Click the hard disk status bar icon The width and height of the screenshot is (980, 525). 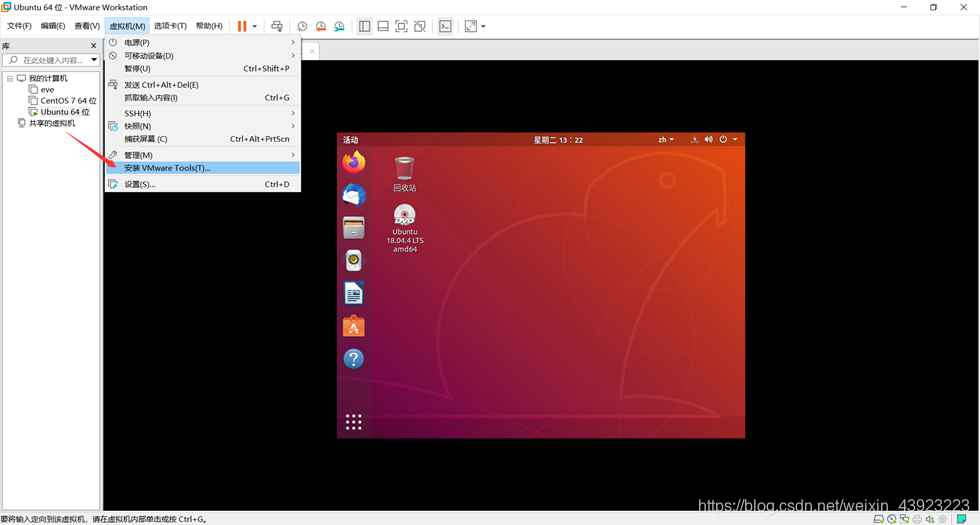878,519
